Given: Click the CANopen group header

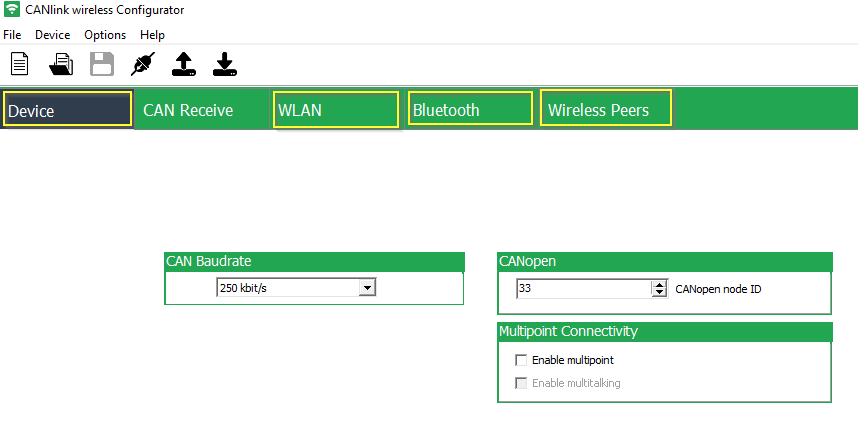Looking at the screenshot, I should pyautogui.click(x=665, y=262).
